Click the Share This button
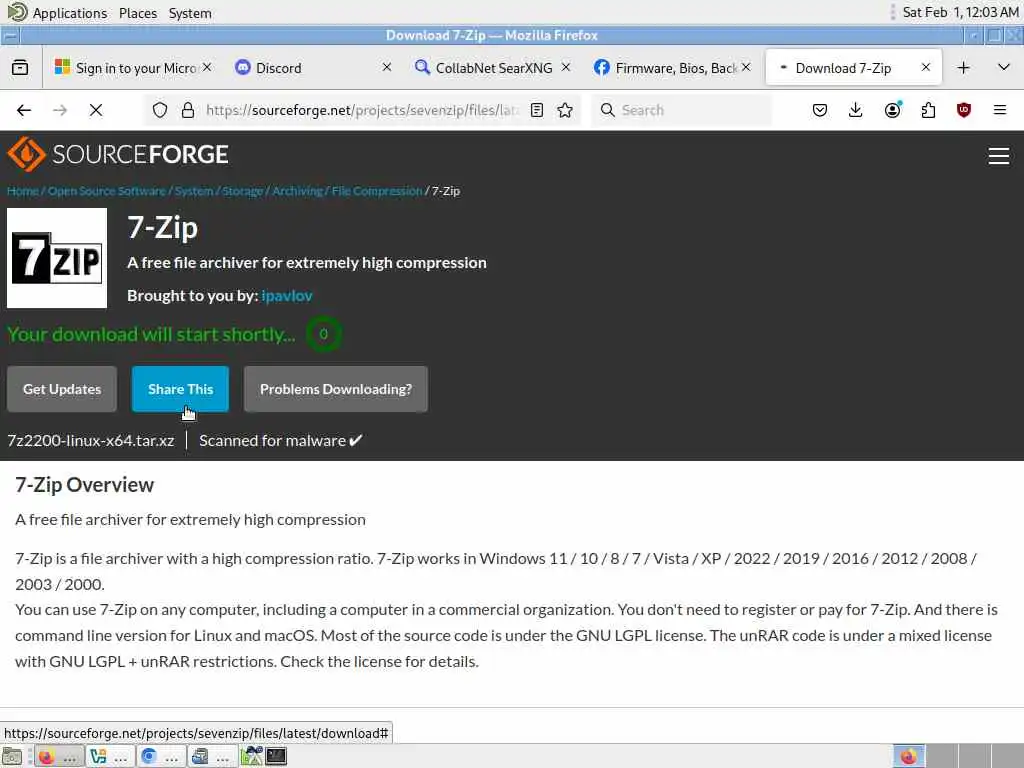 point(180,389)
